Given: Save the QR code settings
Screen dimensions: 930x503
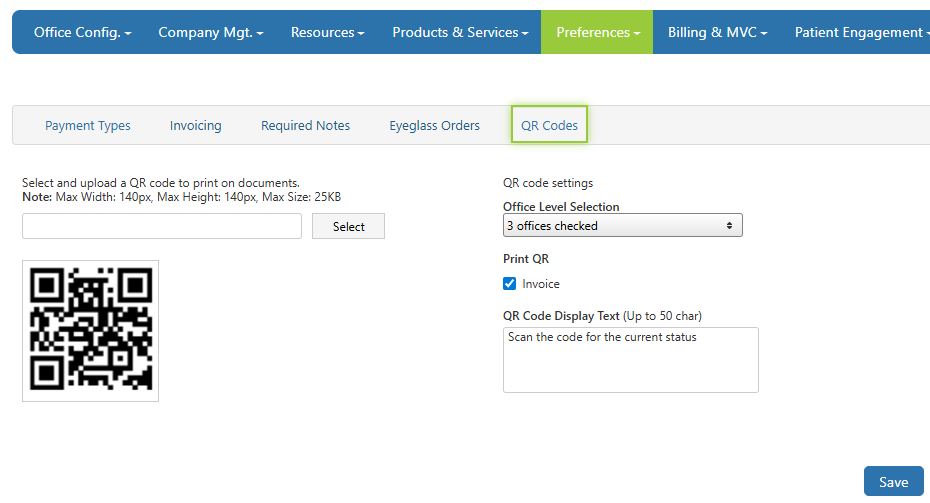Looking at the screenshot, I should [893, 482].
